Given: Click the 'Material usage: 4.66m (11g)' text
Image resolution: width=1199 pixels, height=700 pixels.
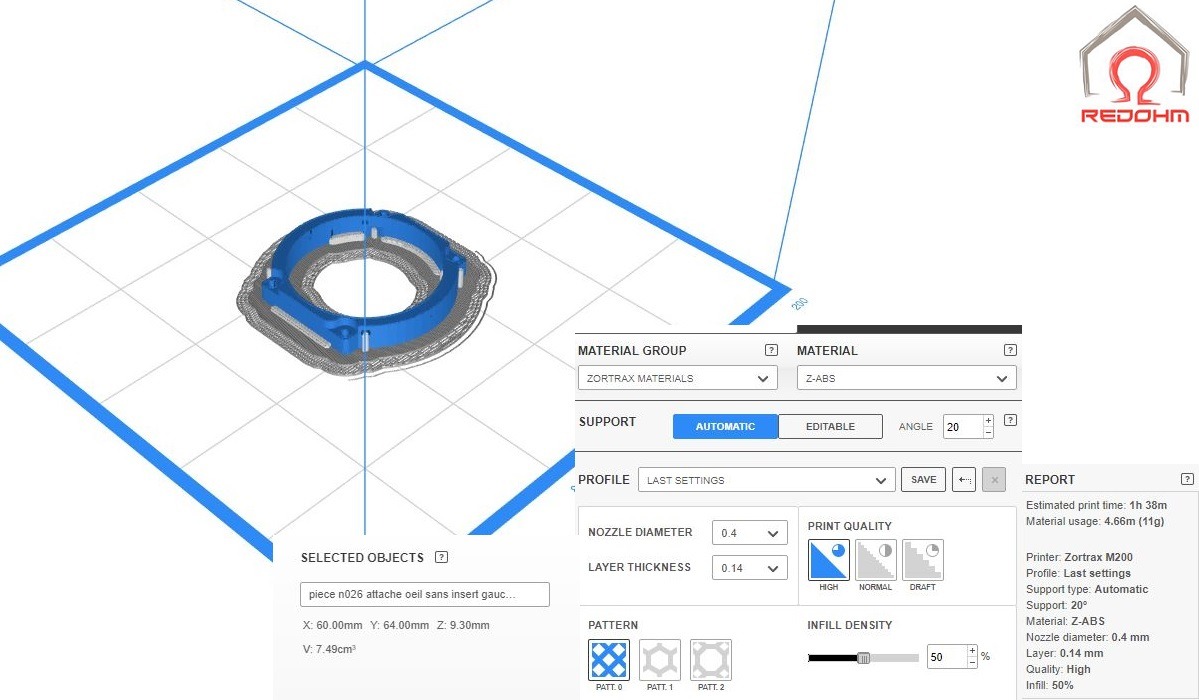Looking at the screenshot, I should 1094,521.
